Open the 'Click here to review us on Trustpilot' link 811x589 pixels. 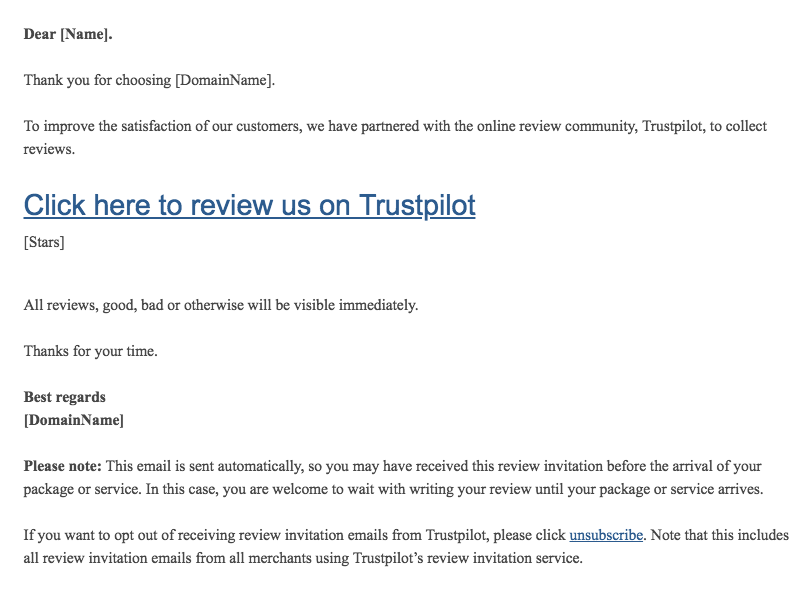[249, 205]
